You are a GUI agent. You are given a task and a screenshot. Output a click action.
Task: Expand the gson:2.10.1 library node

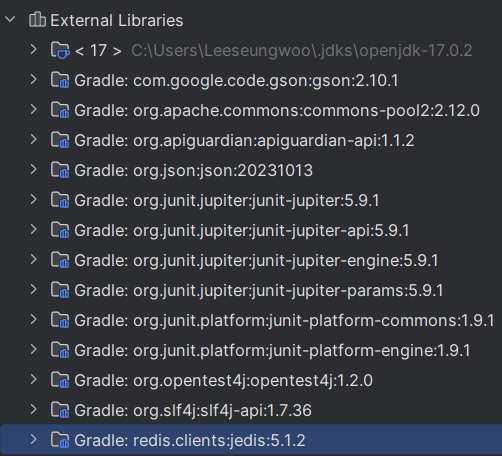33,80
